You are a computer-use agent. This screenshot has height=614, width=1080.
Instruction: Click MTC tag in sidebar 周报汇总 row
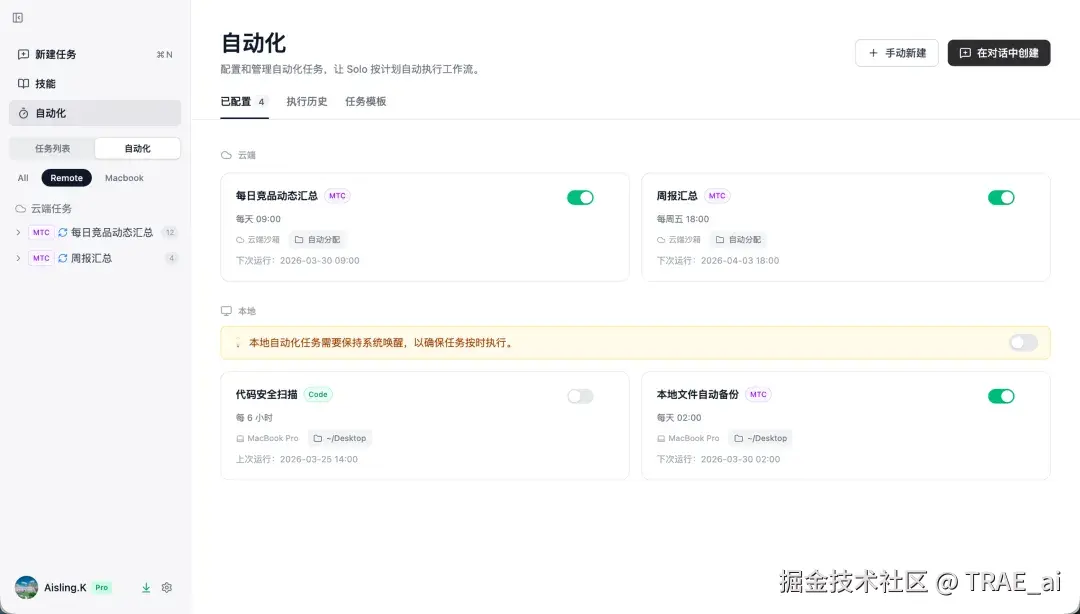tap(41, 258)
